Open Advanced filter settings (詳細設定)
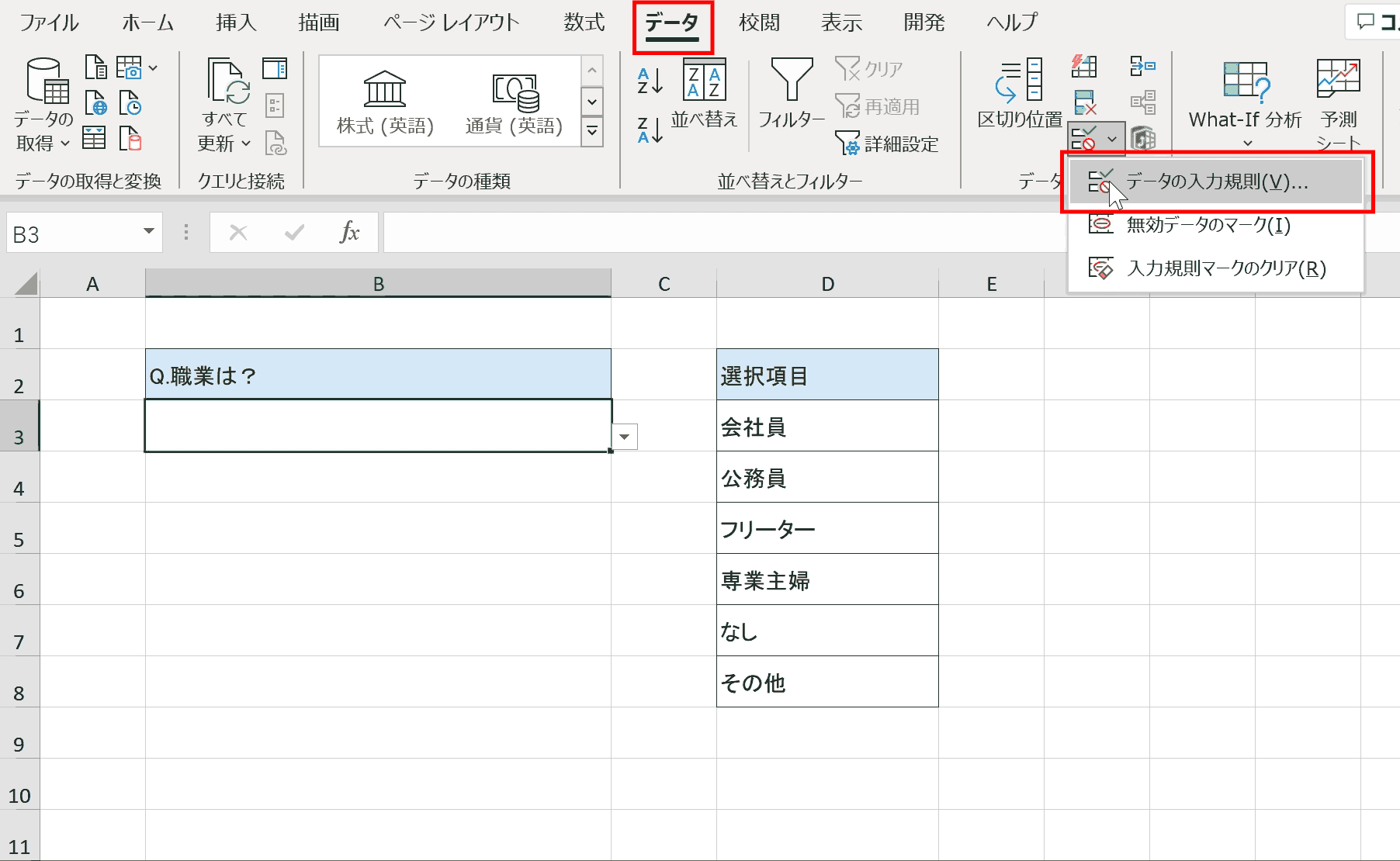The image size is (1400, 861). click(886, 143)
